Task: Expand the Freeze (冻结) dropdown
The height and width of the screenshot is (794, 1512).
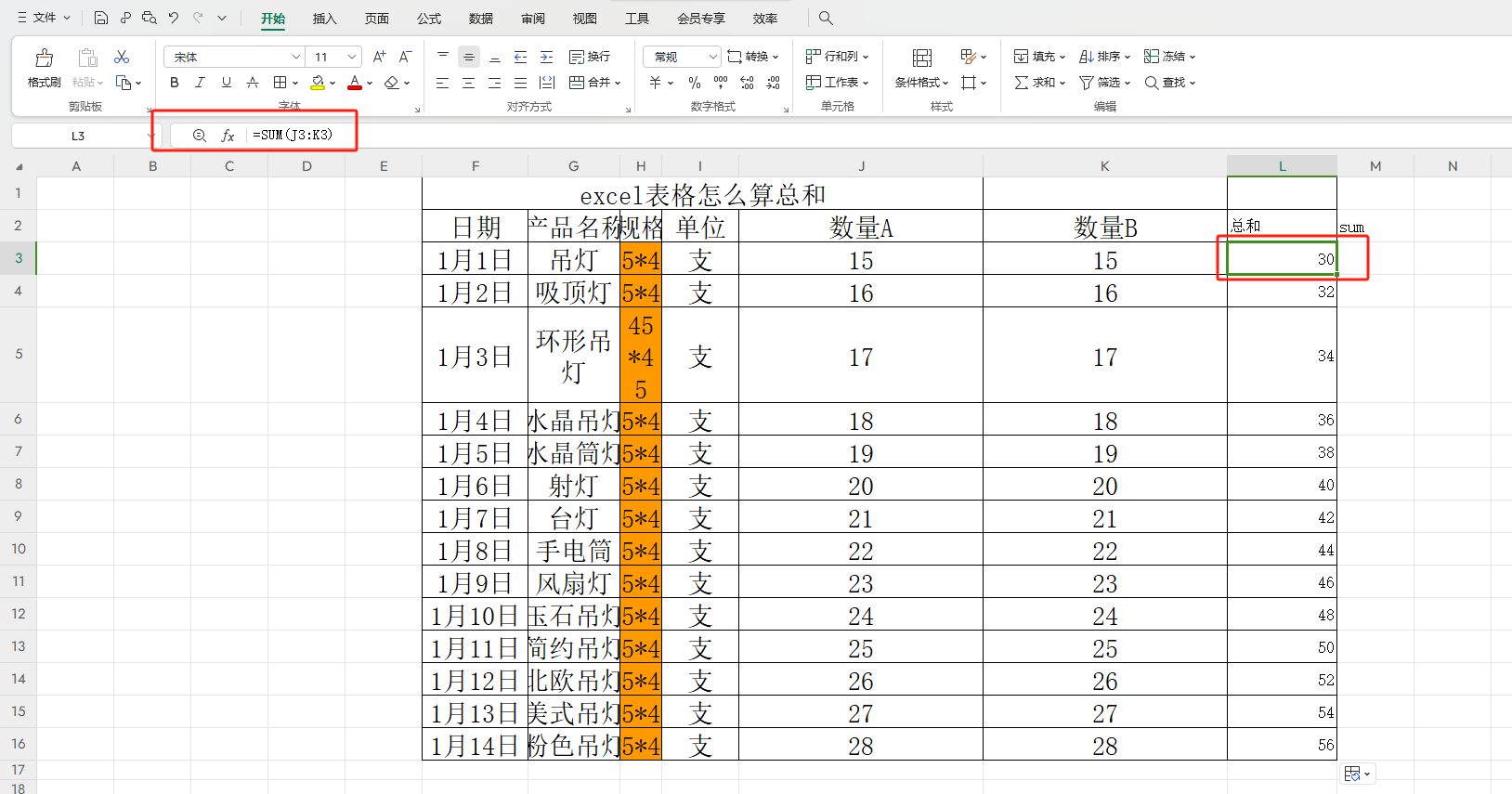Action: (1193, 57)
